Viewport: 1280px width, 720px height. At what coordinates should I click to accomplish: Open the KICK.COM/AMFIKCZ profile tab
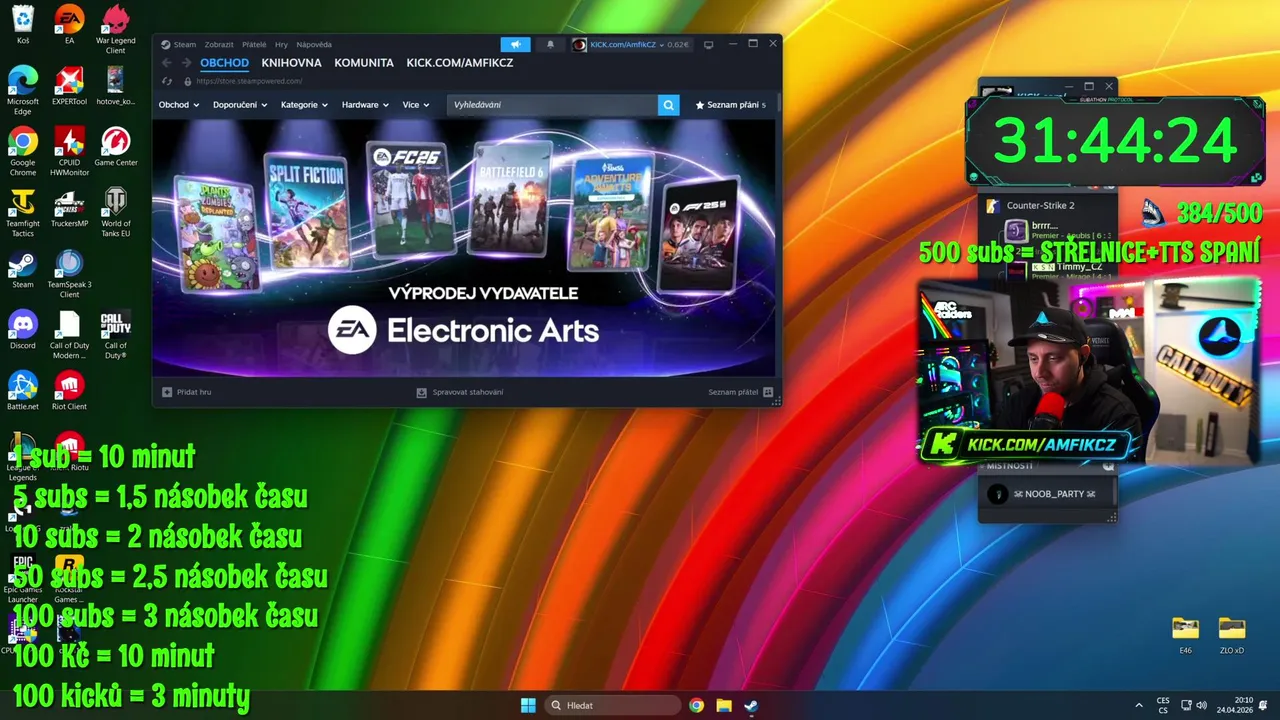(x=460, y=62)
